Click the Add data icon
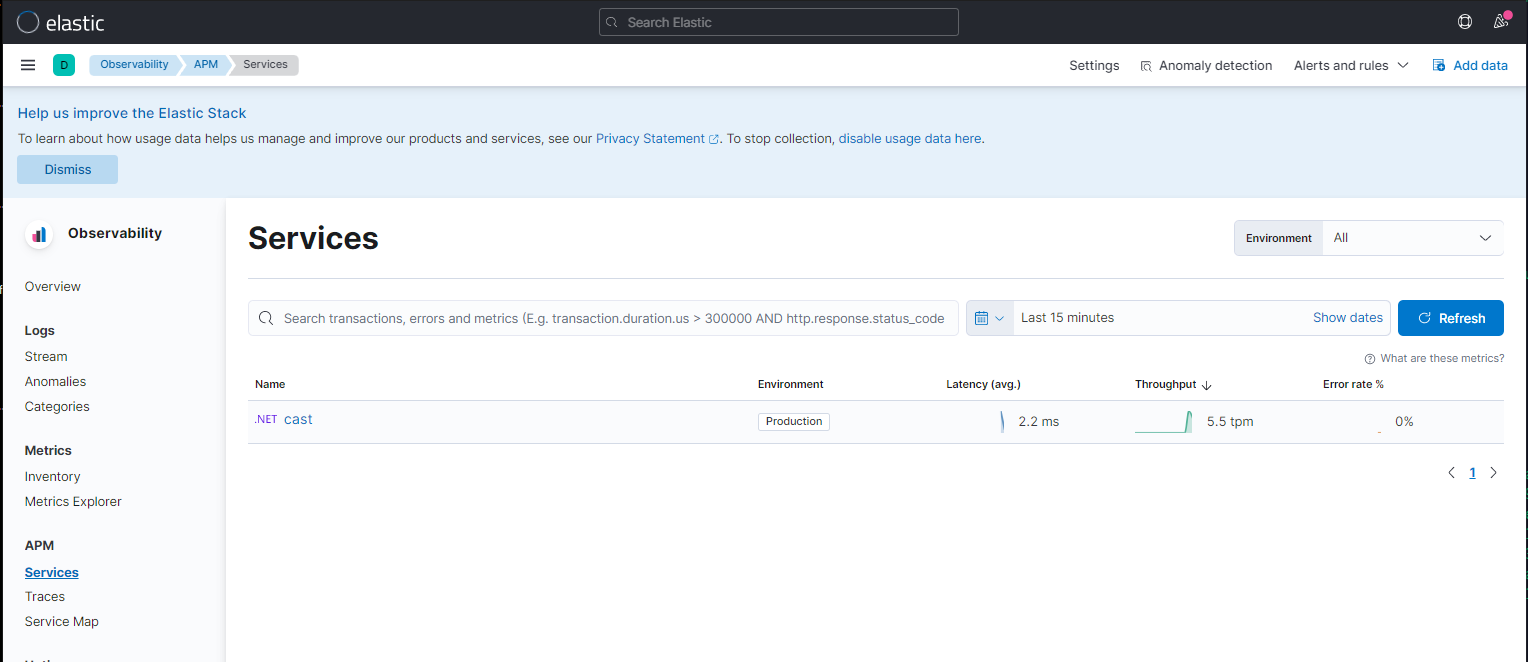Viewport: 1528px width, 662px height. tap(1439, 65)
